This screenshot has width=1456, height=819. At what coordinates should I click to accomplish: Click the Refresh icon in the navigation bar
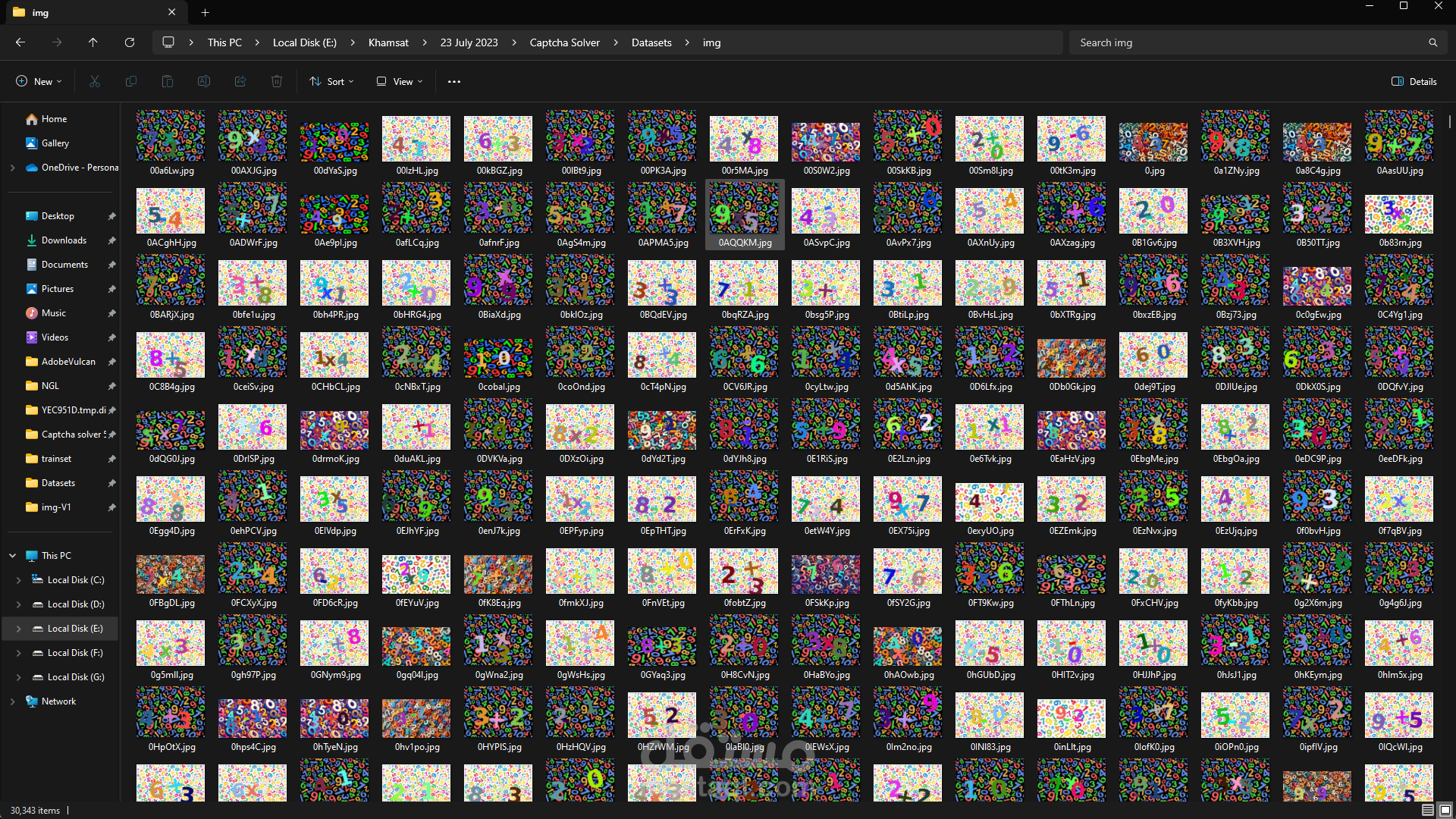130,42
